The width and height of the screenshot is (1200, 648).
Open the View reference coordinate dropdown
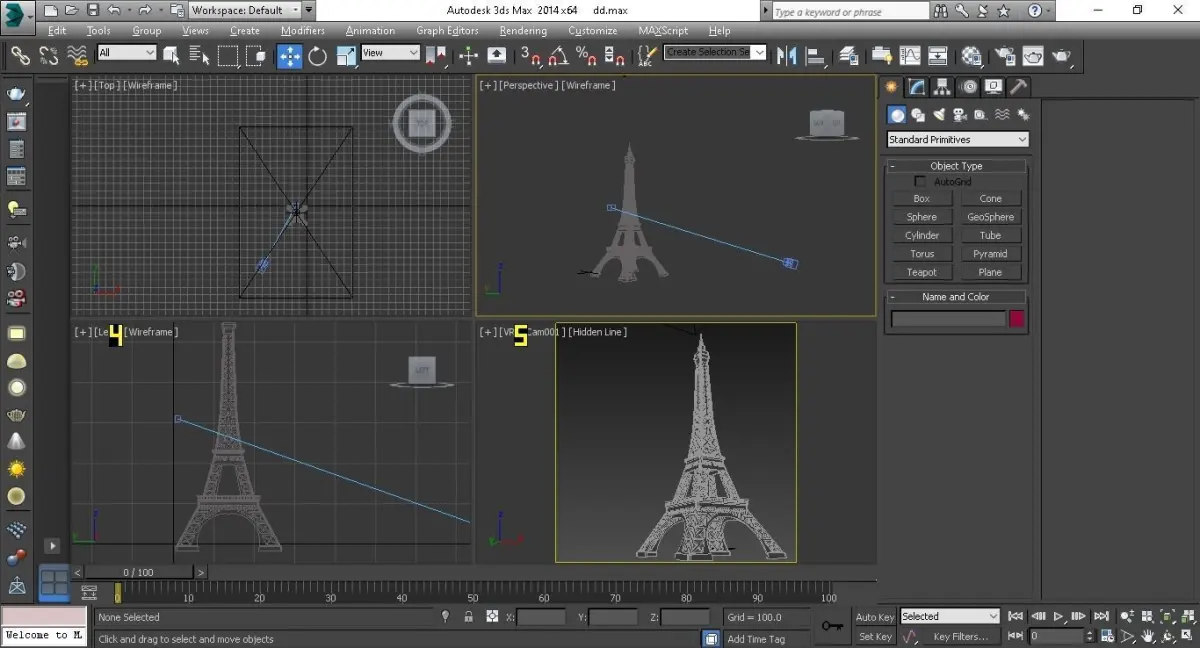(391, 53)
